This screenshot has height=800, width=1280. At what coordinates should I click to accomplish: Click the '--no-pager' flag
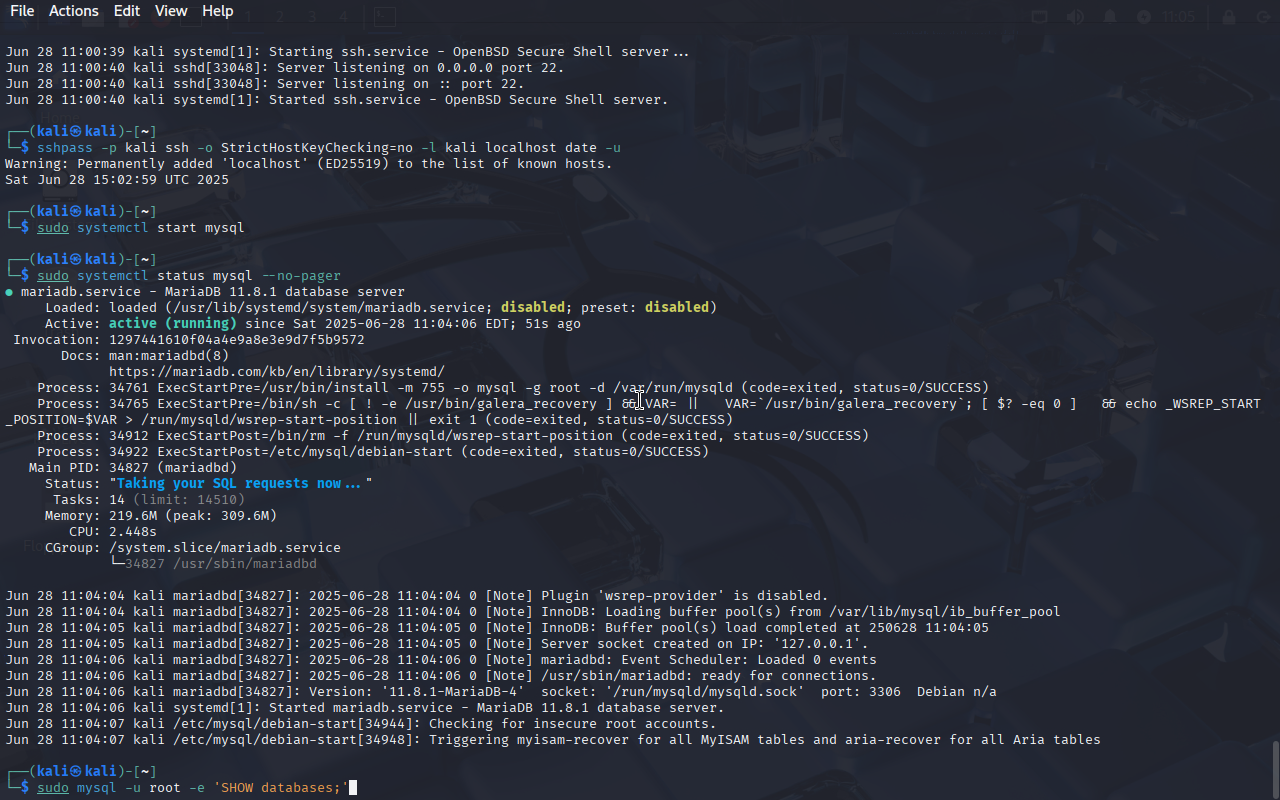tap(301, 276)
